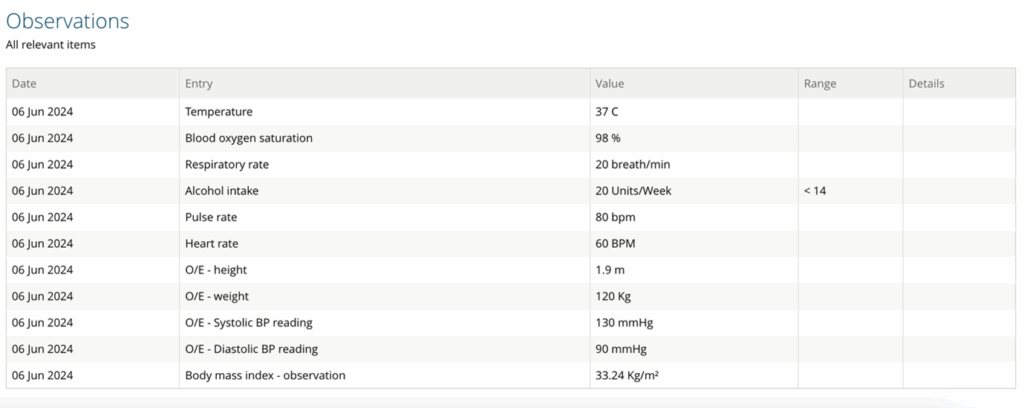This screenshot has width=1024, height=408.
Task: Select the Pulse rate entry
Action: (211, 217)
